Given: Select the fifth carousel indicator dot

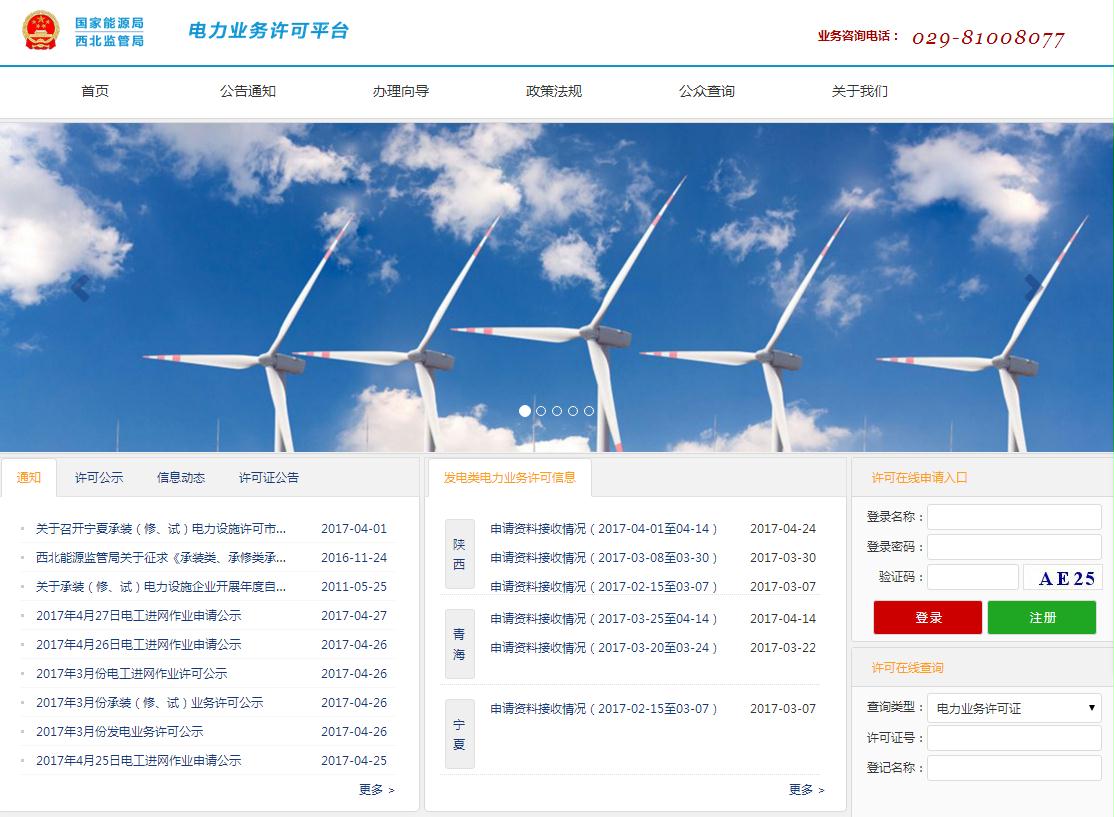Looking at the screenshot, I should pos(589,411).
